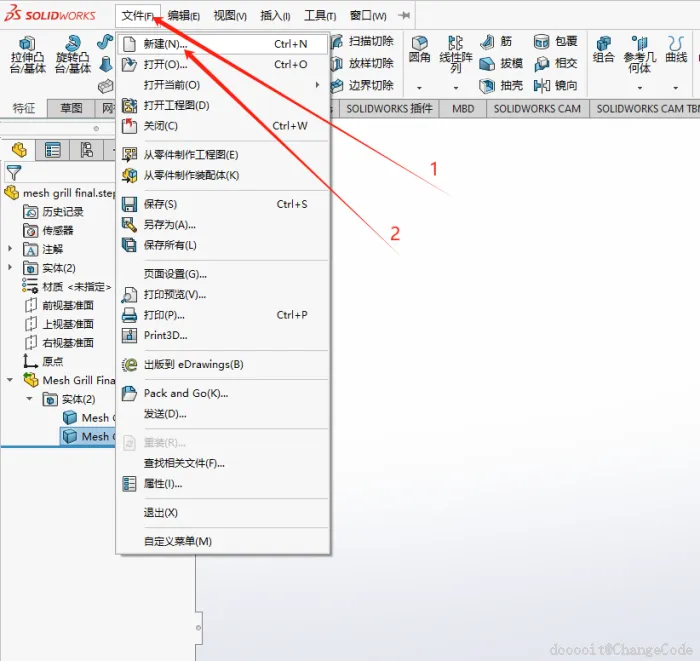The image size is (700, 661).
Task: Open the 文件(F) menu
Action: [x=138, y=16]
